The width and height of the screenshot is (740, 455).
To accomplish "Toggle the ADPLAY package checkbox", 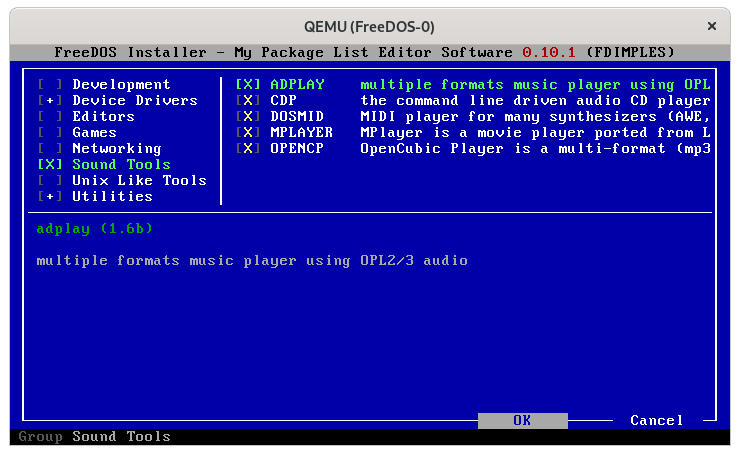I will [x=247, y=85].
